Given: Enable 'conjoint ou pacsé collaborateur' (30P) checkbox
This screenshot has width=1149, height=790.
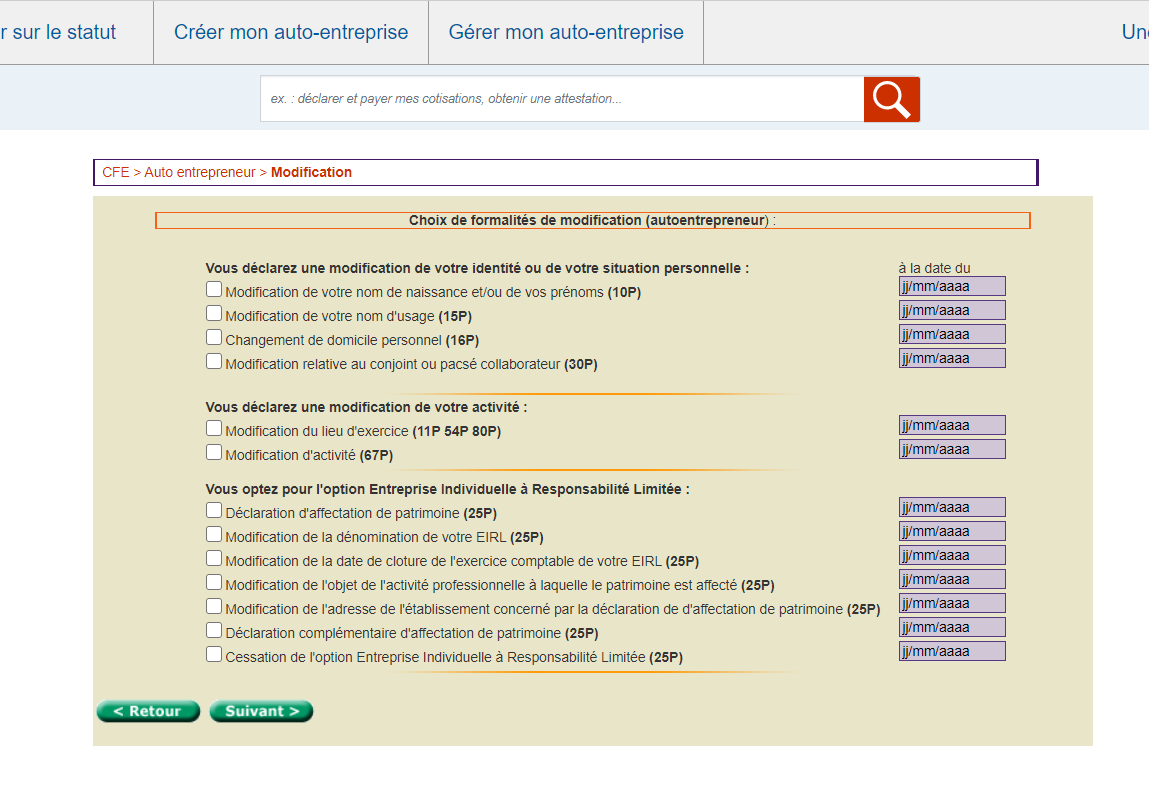Looking at the screenshot, I should (214, 361).
